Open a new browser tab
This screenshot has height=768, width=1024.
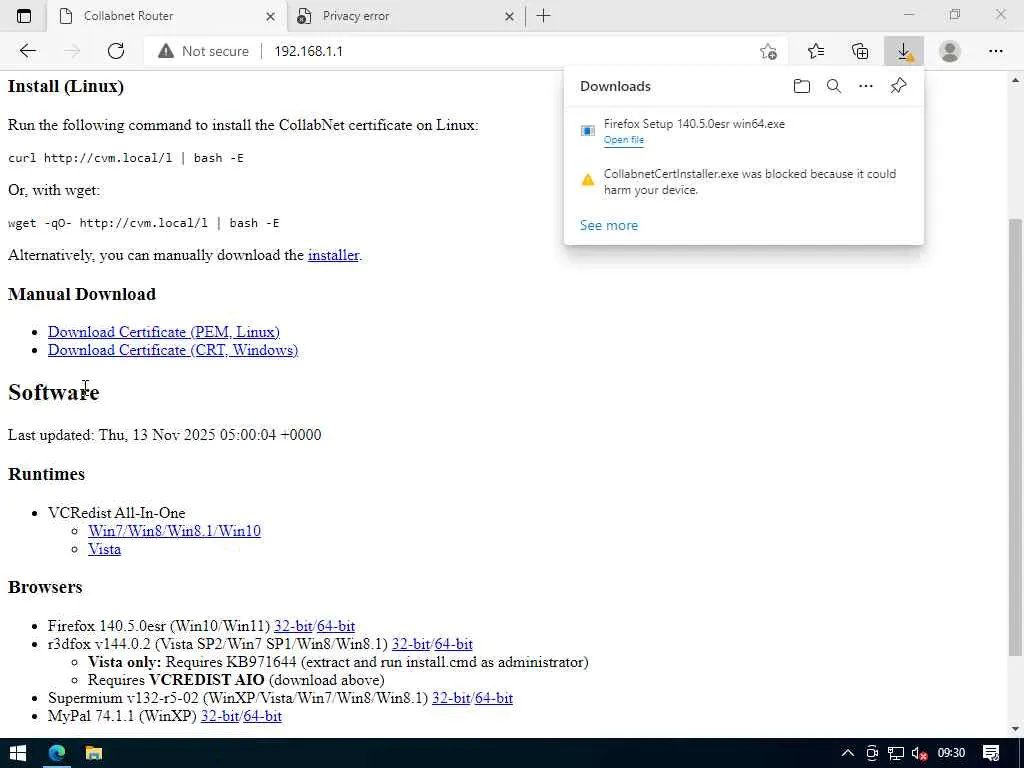pyautogui.click(x=543, y=16)
